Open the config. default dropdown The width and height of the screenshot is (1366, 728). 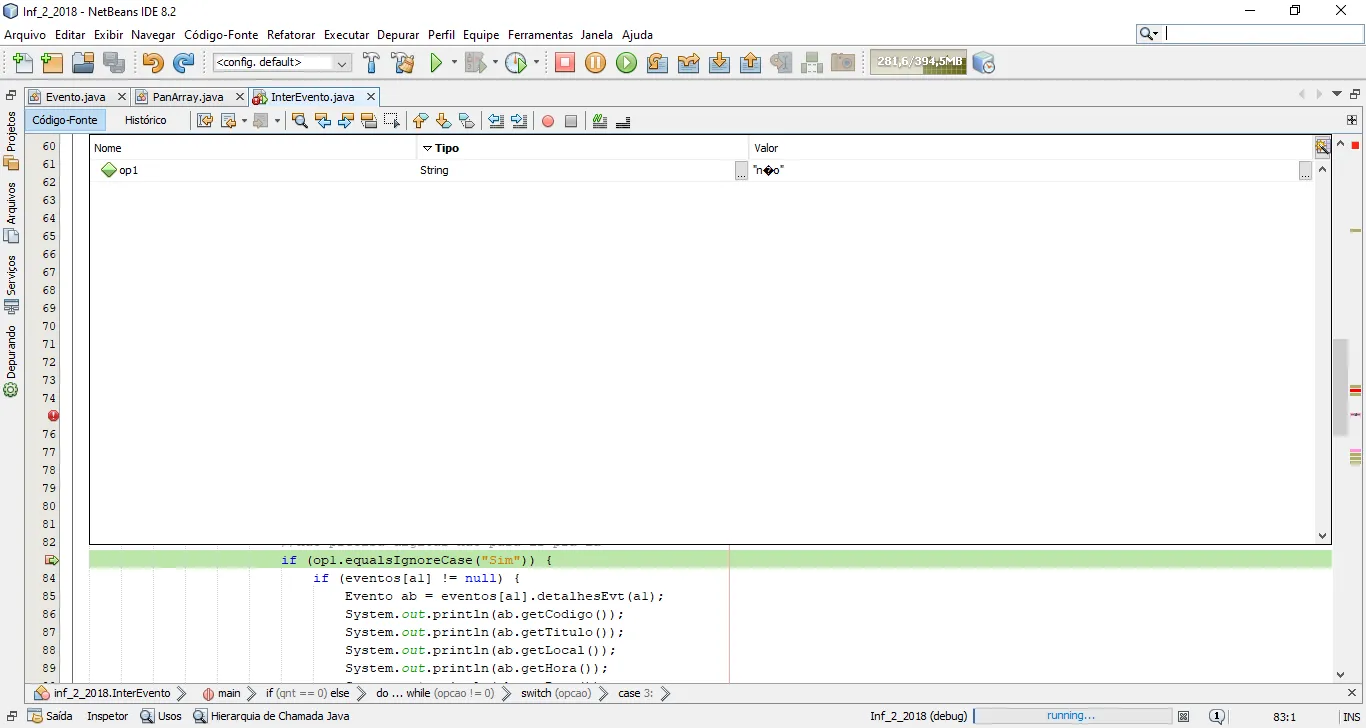282,63
